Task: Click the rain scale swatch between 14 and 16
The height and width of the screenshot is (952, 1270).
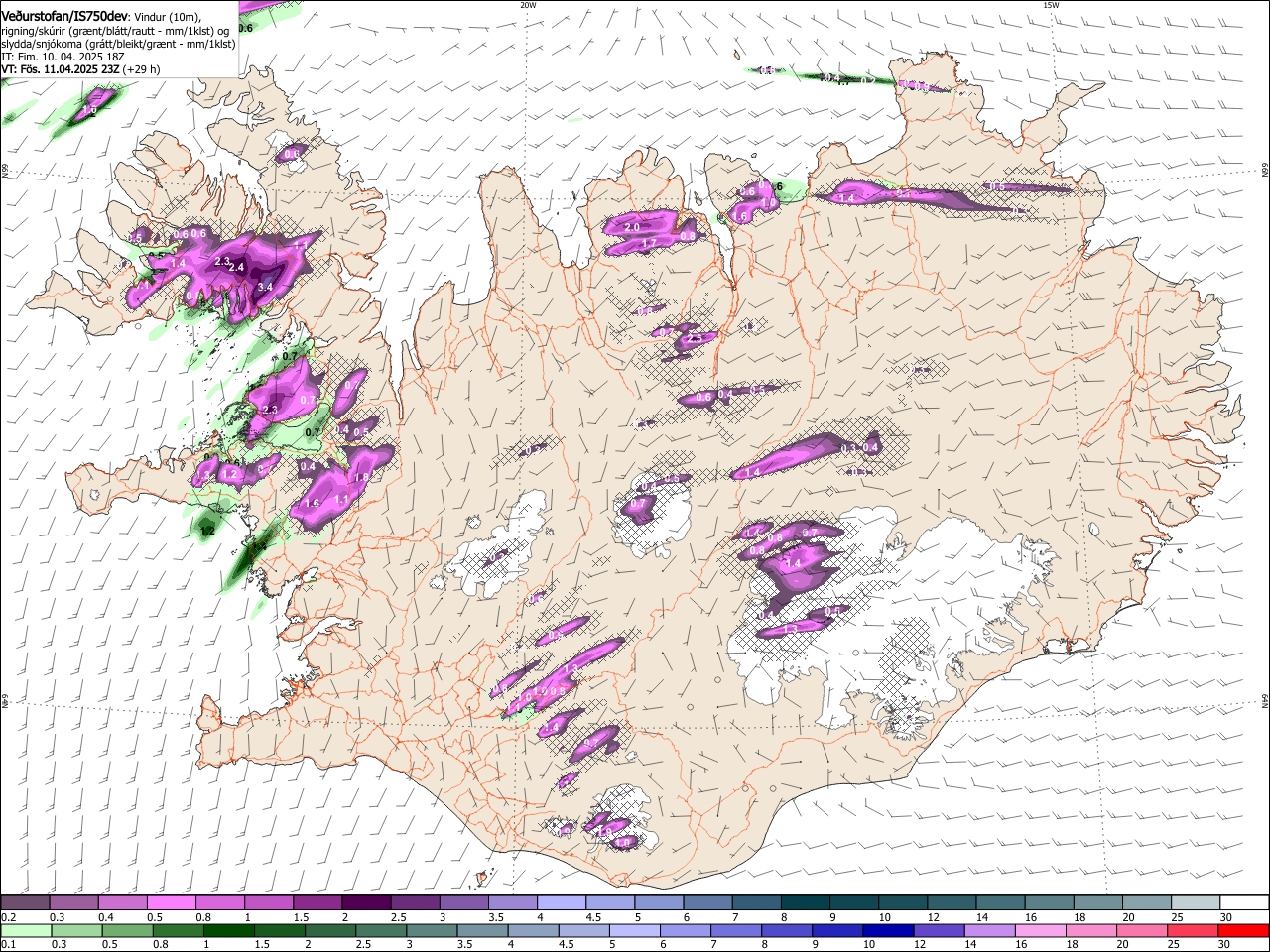Action: (x=988, y=931)
